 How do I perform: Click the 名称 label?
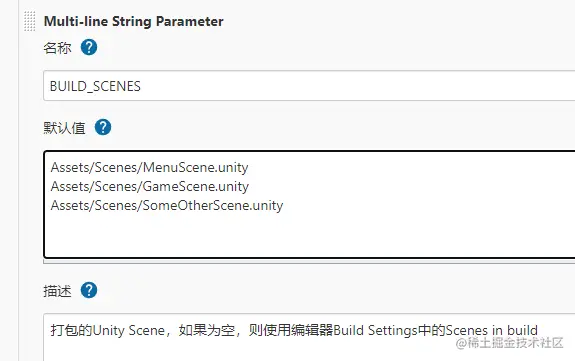tap(57, 48)
